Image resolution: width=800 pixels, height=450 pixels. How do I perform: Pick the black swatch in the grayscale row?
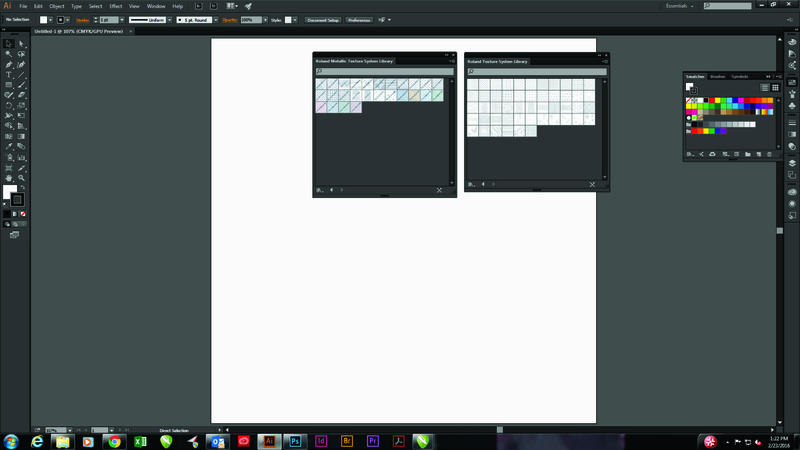(694, 124)
